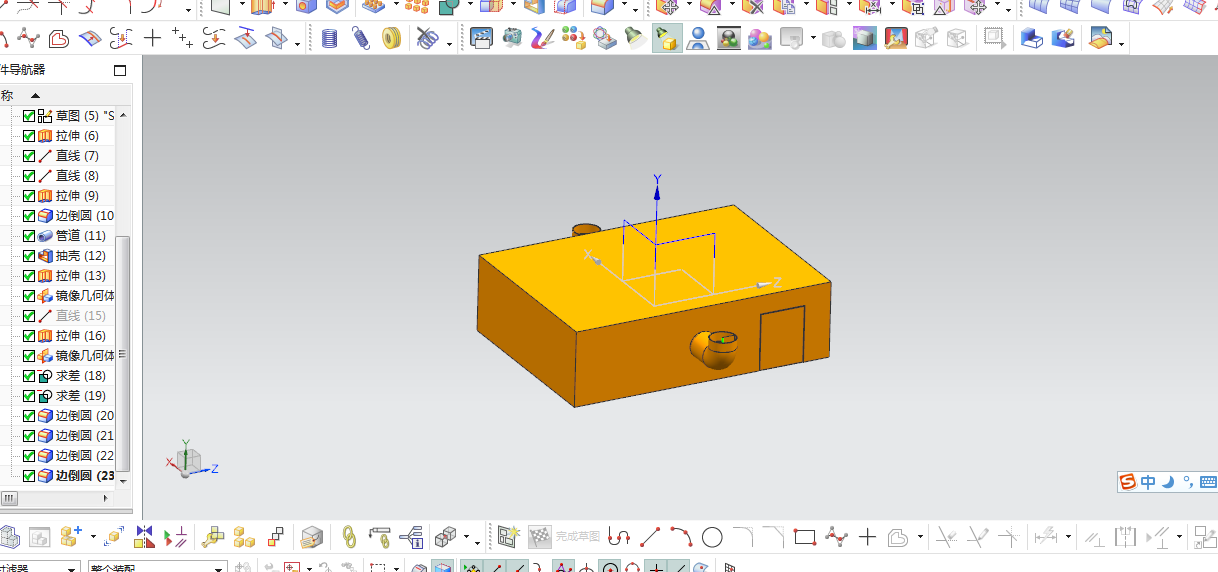Click the camera capture icon
The width and height of the screenshot is (1218, 572).
512,39
